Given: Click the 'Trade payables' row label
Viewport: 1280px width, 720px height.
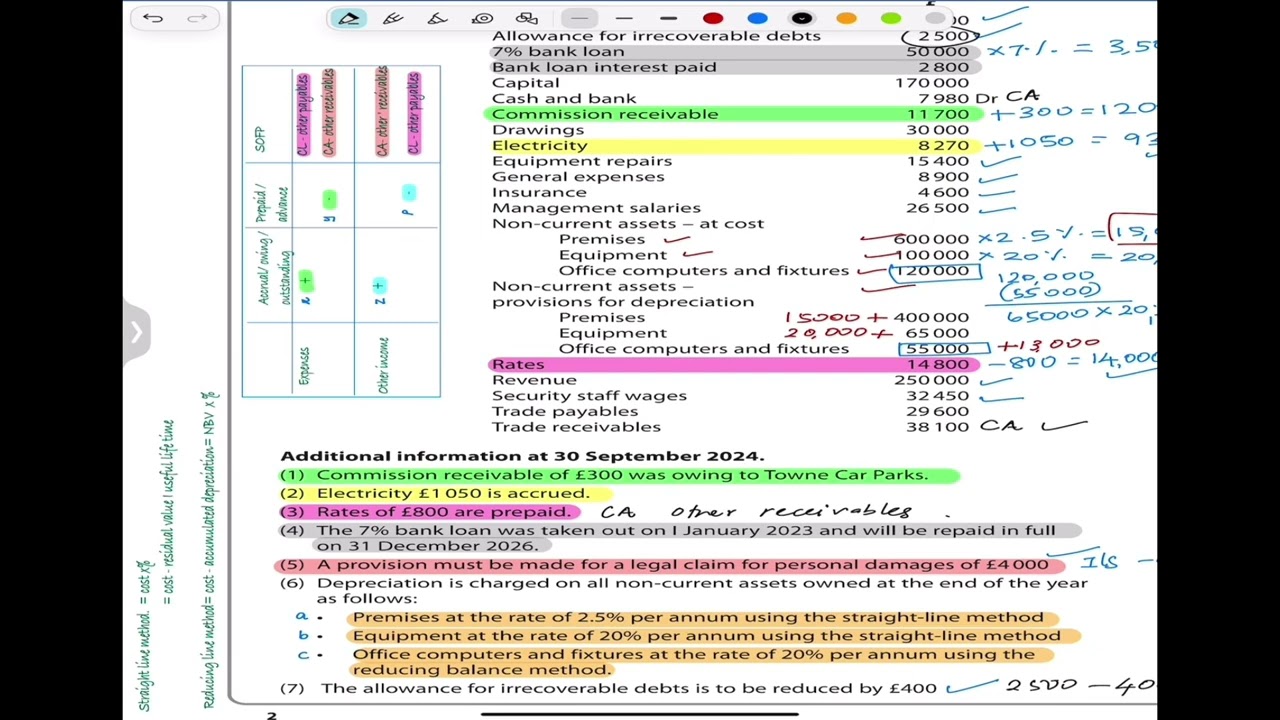Looking at the screenshot, I should click(x=564, y=411).
